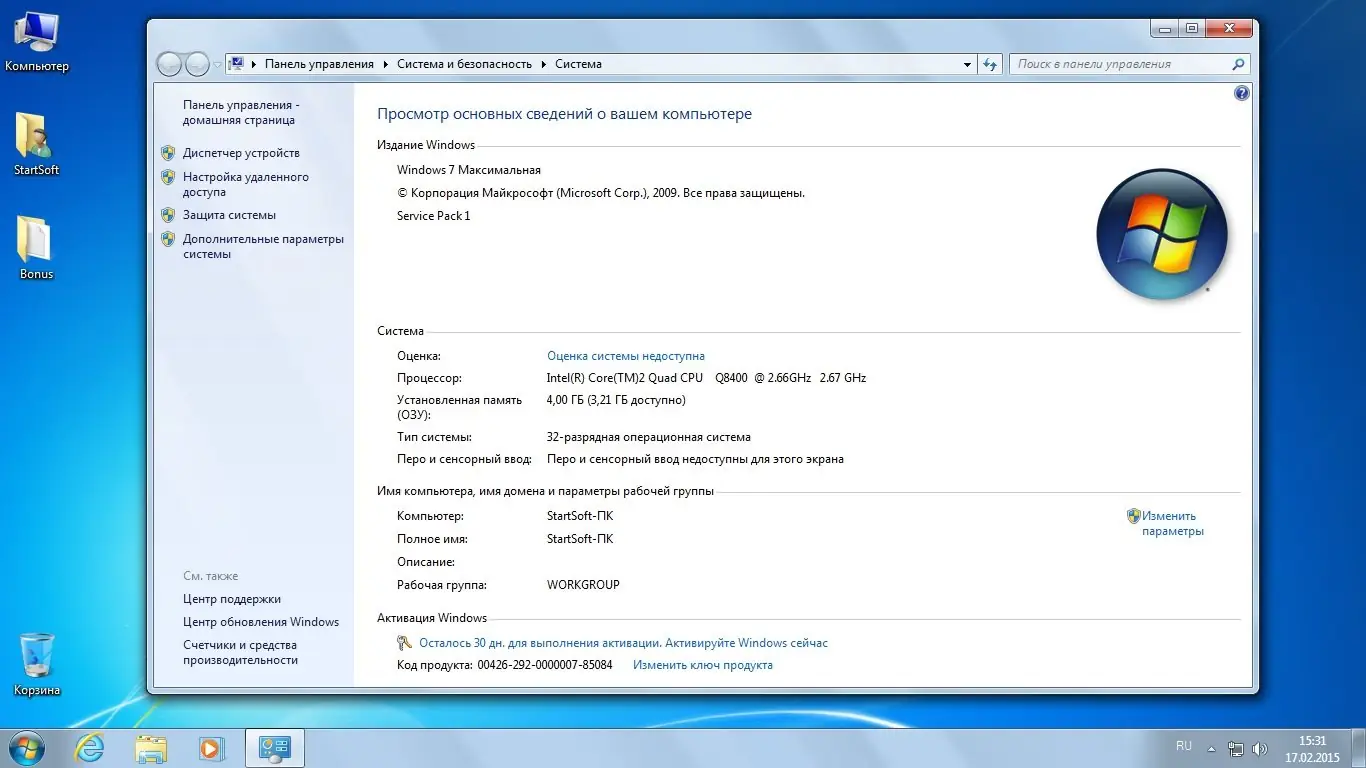
Task: Click the page heading Просмотр основных сведений
Action: pos(564,114)
